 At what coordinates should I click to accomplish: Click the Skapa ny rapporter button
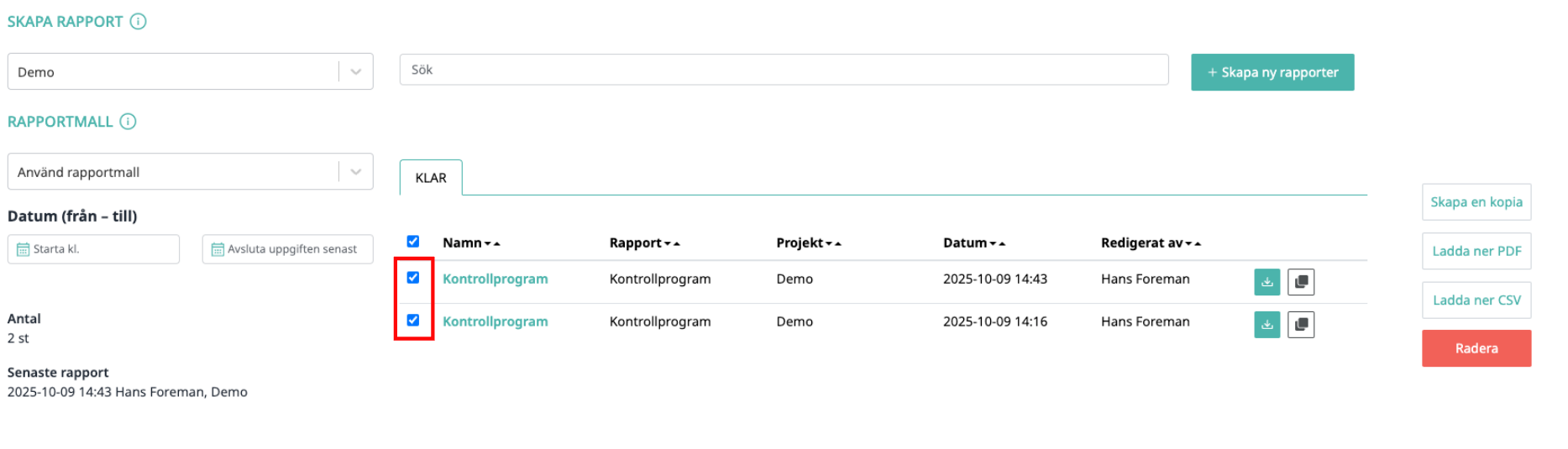(1272, 72)
